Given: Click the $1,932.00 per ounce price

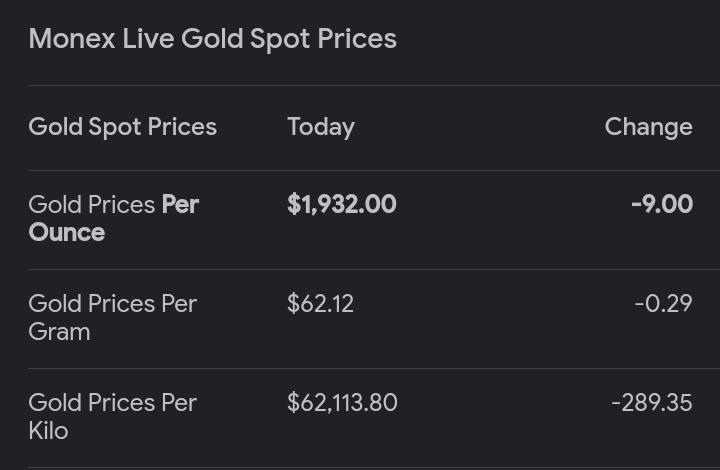Looking at the screenshot, I should tap(341, 204).
